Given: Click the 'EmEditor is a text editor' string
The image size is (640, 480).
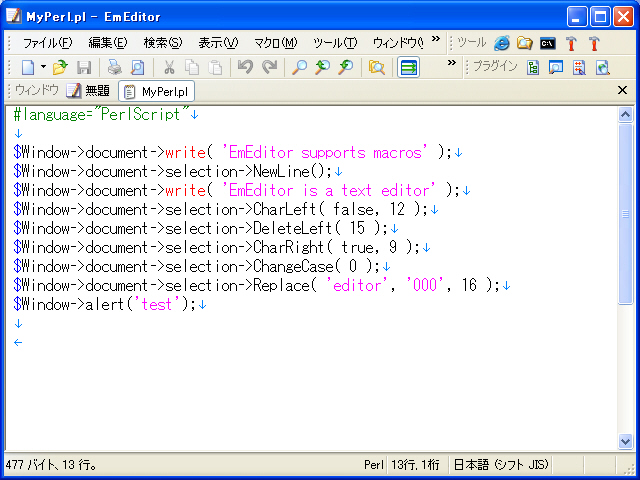Looking at the screenshot, I should tap(328, 191).
